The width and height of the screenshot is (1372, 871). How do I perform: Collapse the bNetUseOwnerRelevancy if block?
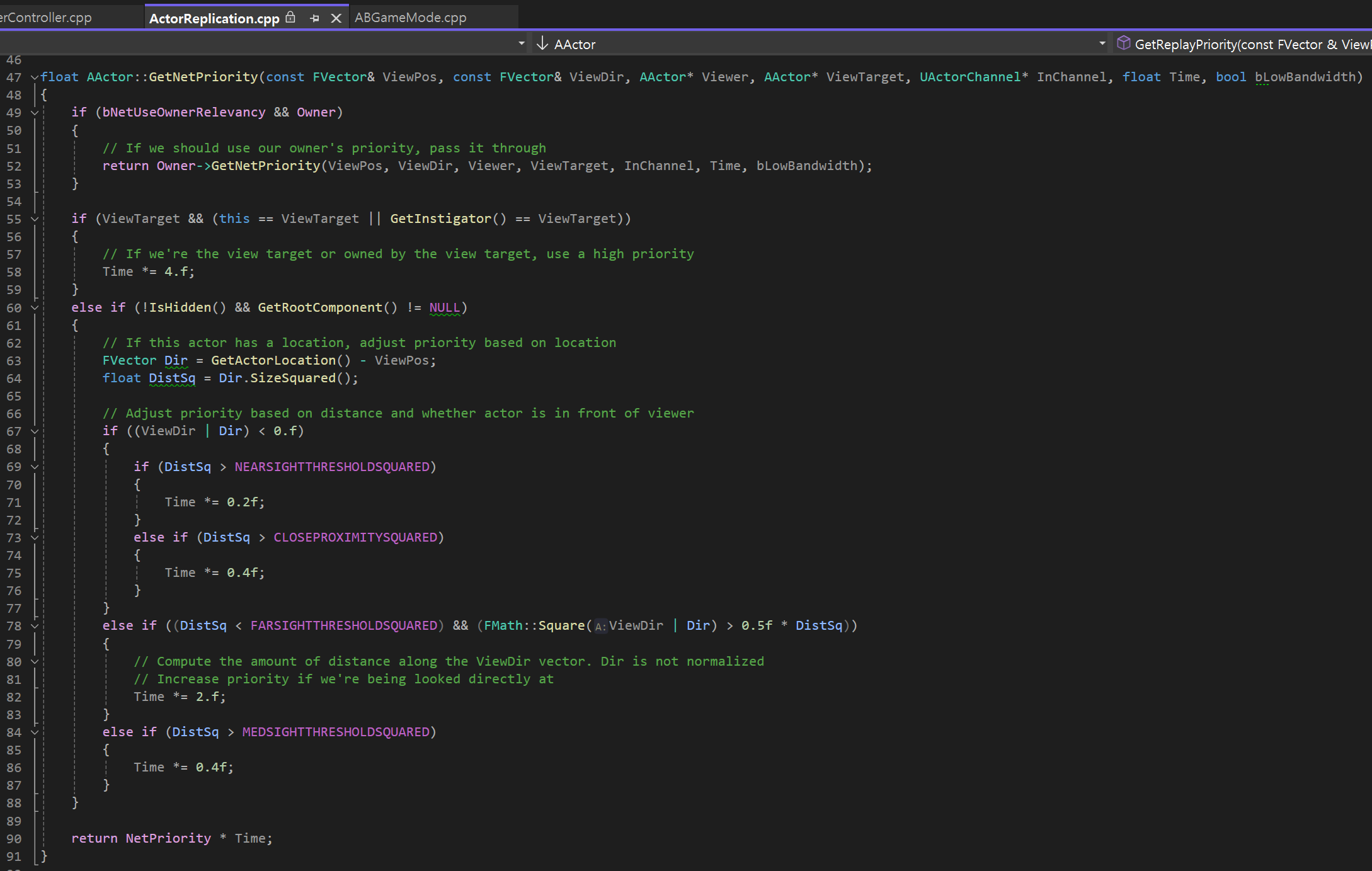[35, 113]
